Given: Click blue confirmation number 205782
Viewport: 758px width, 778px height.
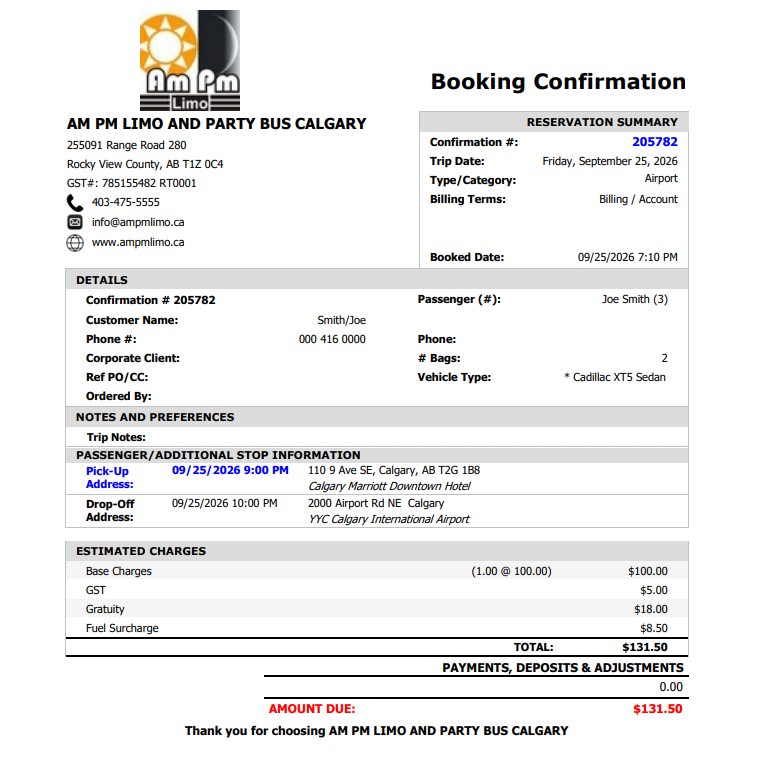Looking at the screenshot, I should tap(655, 142).
